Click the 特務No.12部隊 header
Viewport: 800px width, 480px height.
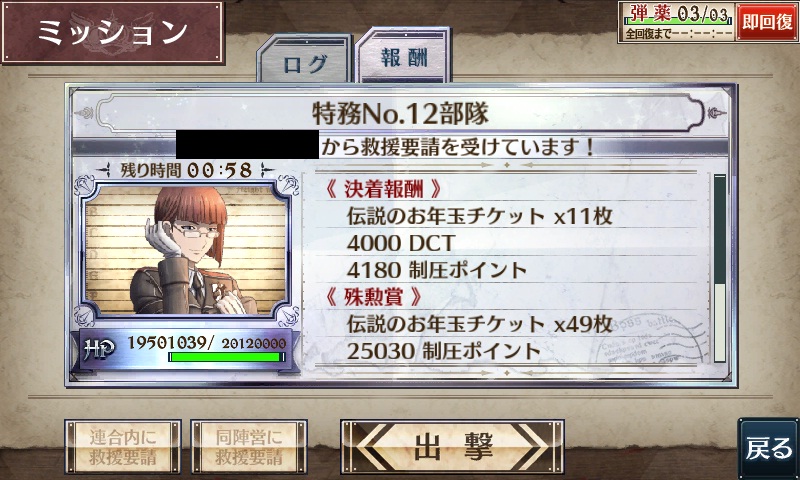pos(400,114)
